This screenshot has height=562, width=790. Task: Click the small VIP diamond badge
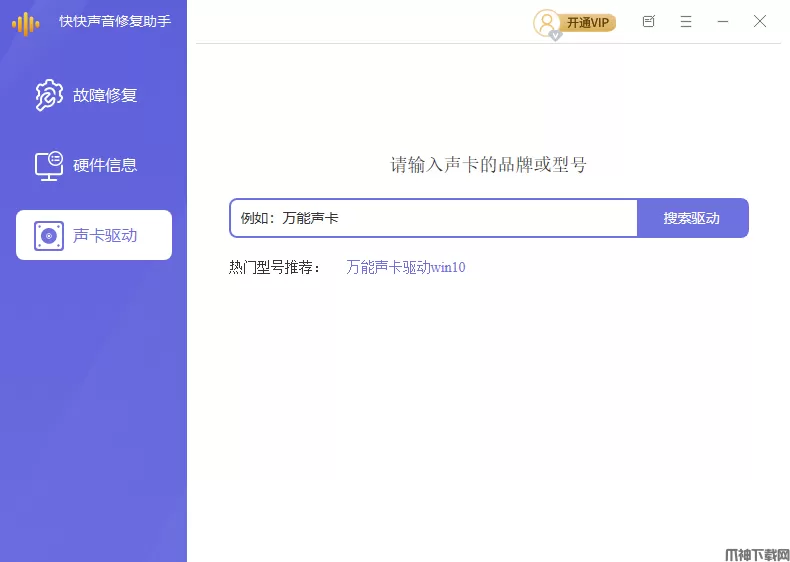click(x=555, y=35)
